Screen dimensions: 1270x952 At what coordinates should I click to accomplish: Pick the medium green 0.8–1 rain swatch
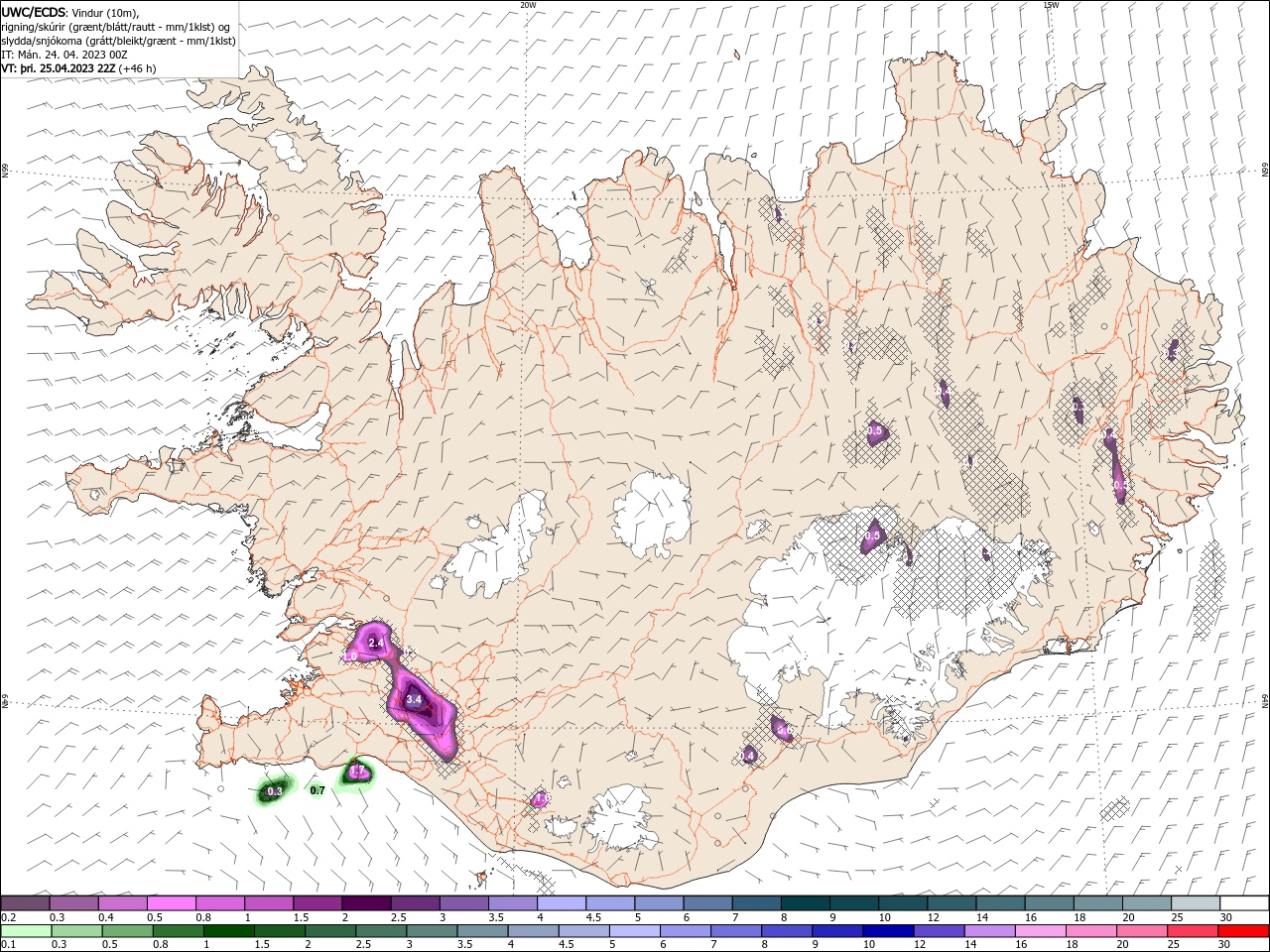(179, 930)
